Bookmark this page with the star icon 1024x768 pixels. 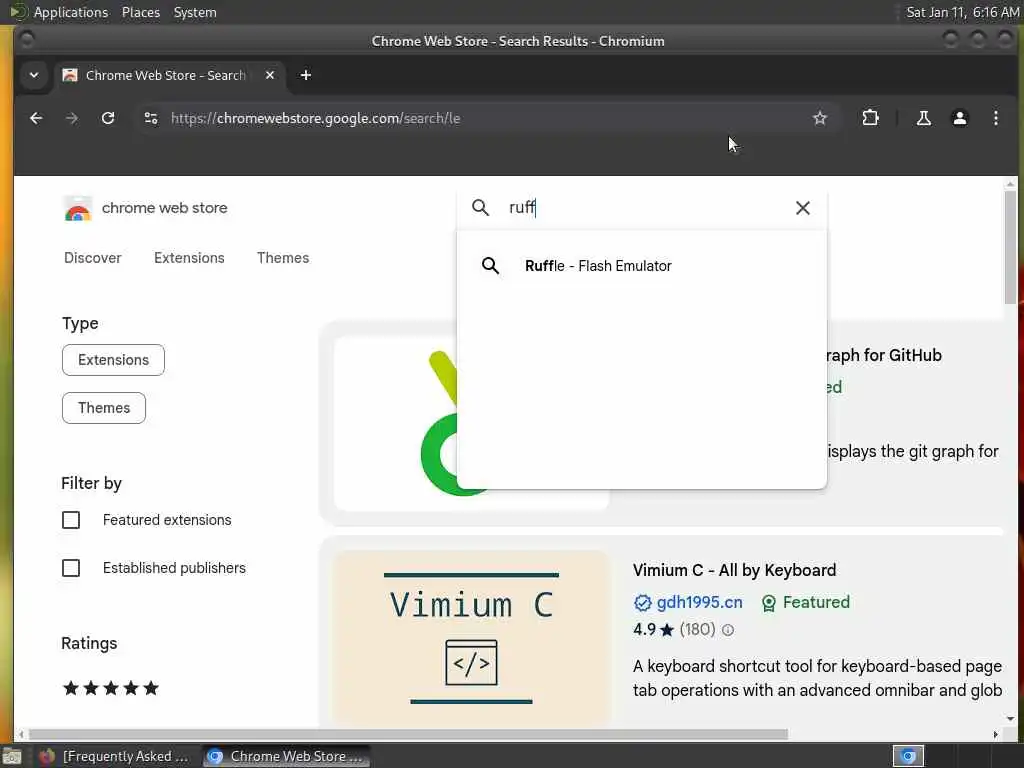820,118
